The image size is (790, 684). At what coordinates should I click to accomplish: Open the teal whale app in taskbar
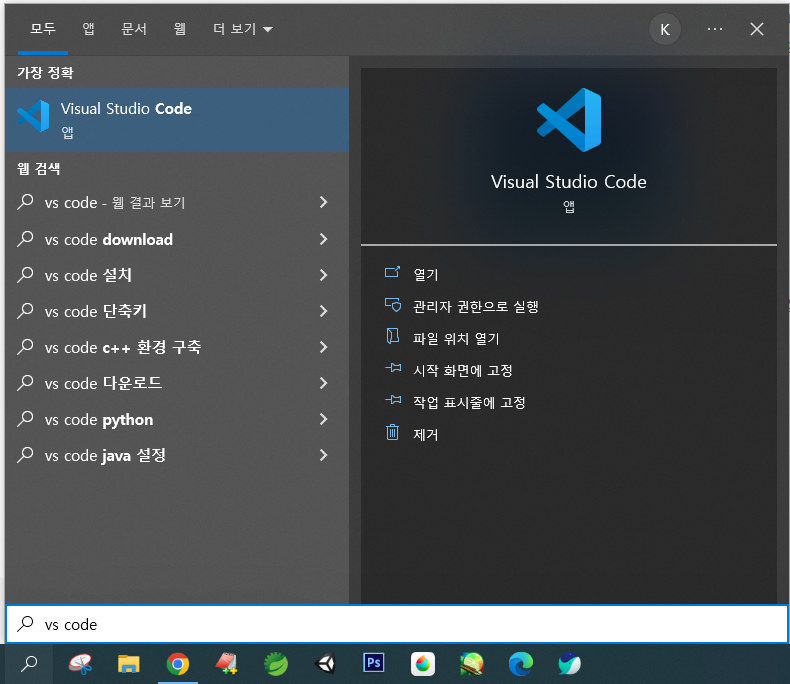569,664
